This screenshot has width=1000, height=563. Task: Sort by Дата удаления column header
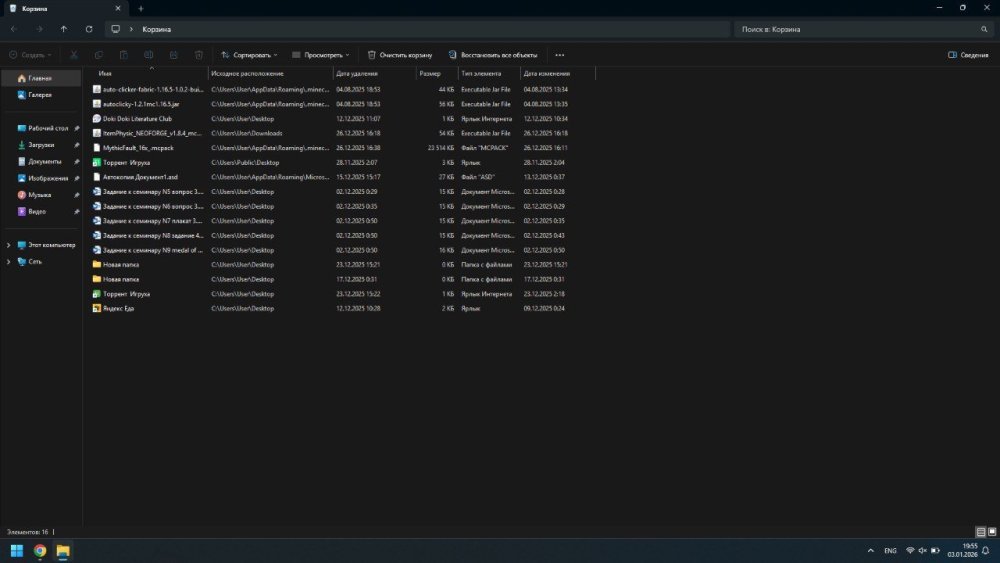pyautogui.click(x=375, y=73)
